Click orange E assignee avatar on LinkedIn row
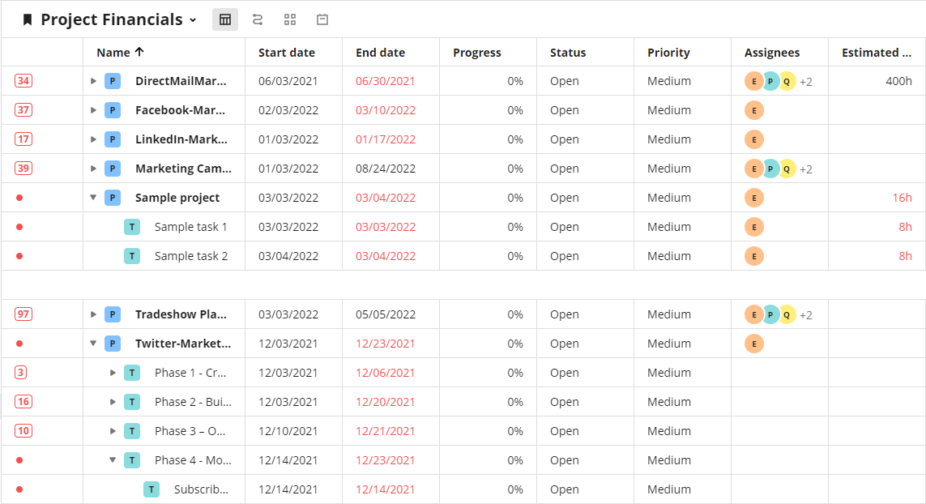The image size is (926, 504). coord(754,139)
